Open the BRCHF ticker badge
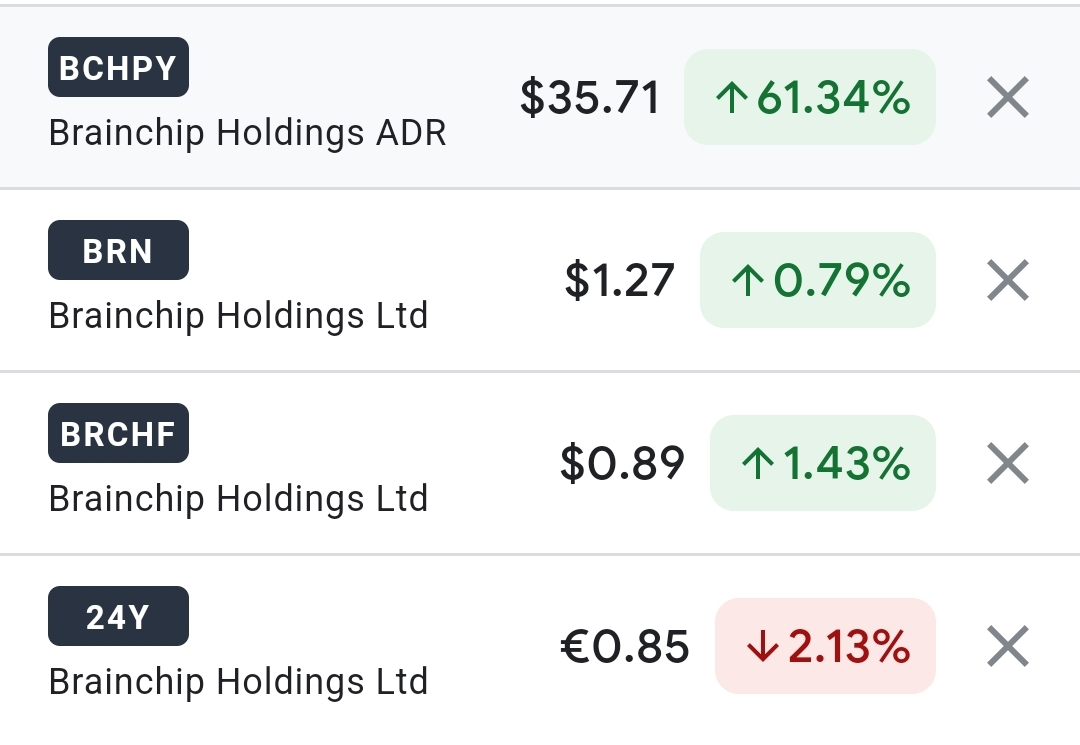 click(118, 433)
